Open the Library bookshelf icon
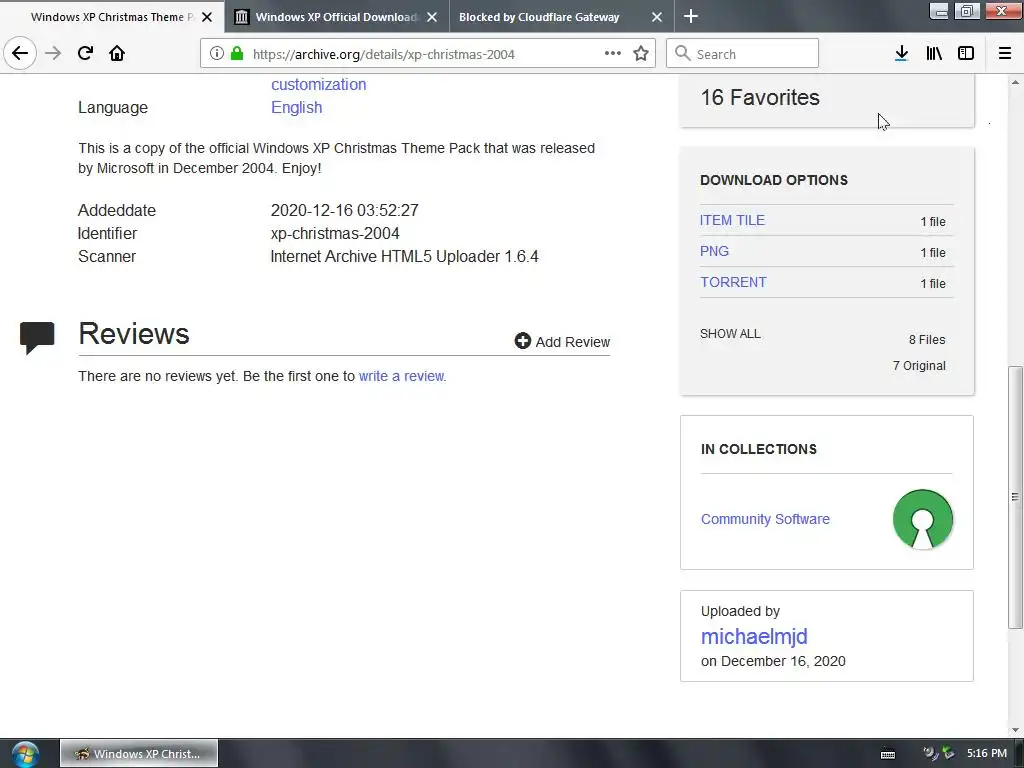 click(934, 54)
